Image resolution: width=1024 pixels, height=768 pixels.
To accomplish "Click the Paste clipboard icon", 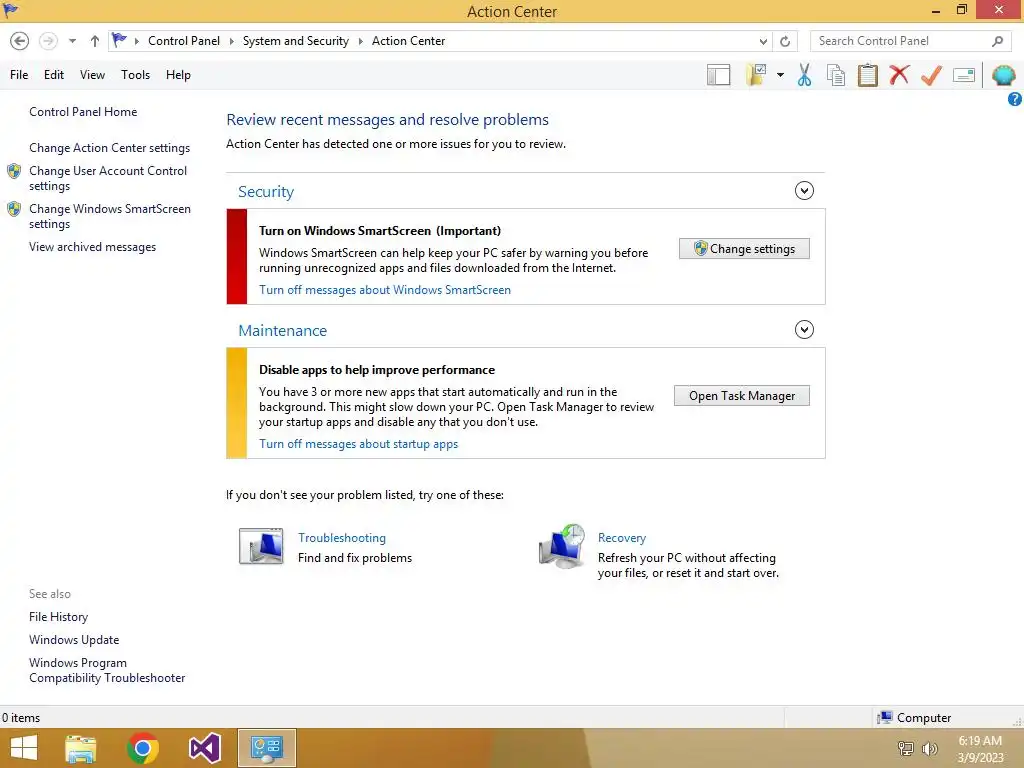I will click(x=867, y=75).
